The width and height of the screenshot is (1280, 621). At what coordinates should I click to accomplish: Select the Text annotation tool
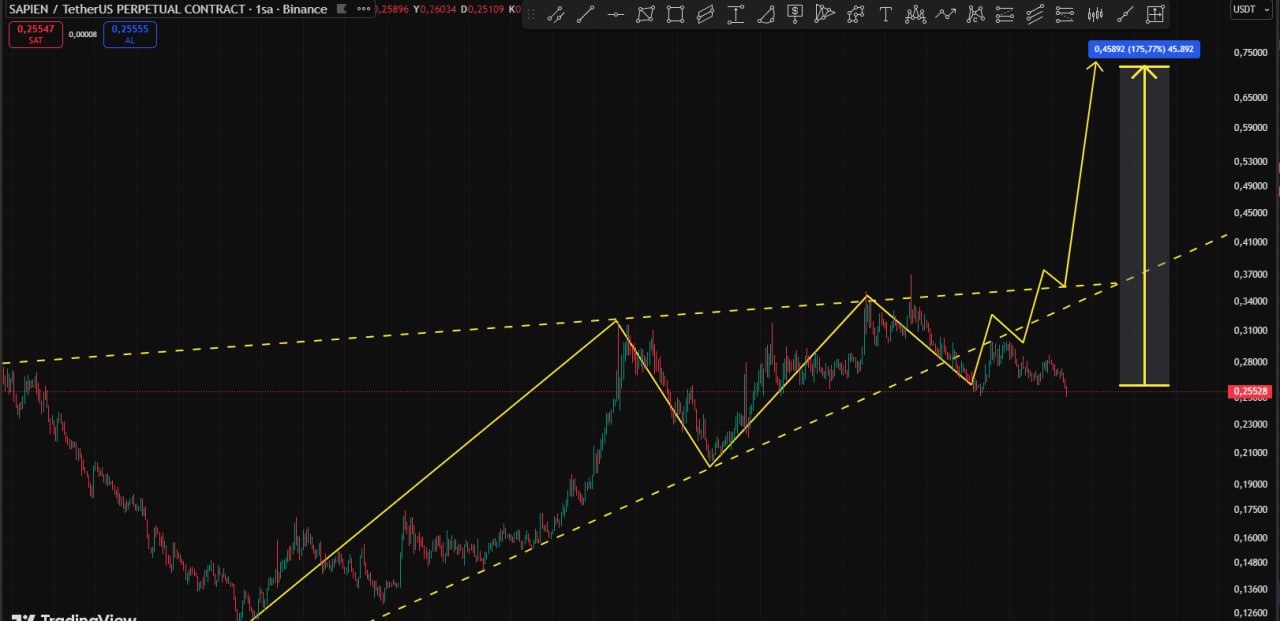coord(885,14)
